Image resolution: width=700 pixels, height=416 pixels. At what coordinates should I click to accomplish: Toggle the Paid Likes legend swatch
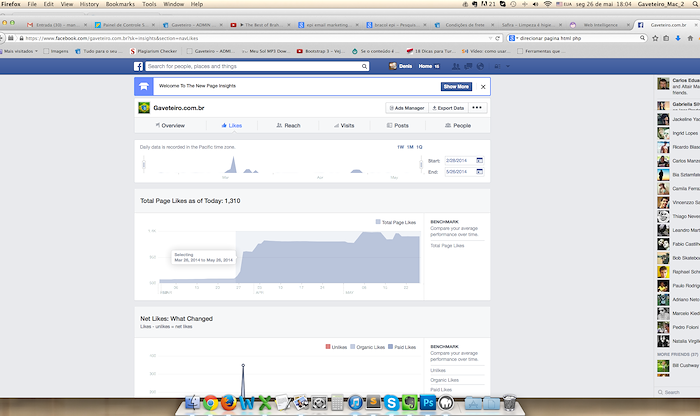(391, 347)
